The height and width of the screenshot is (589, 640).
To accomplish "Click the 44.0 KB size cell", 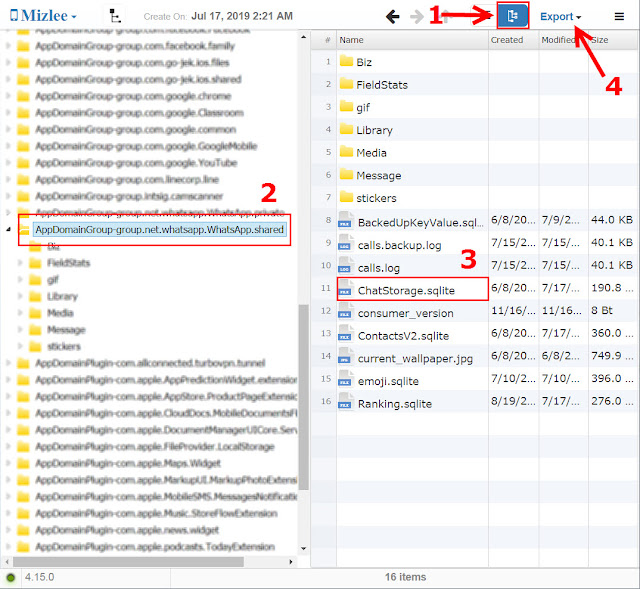I will coord(611,220).
